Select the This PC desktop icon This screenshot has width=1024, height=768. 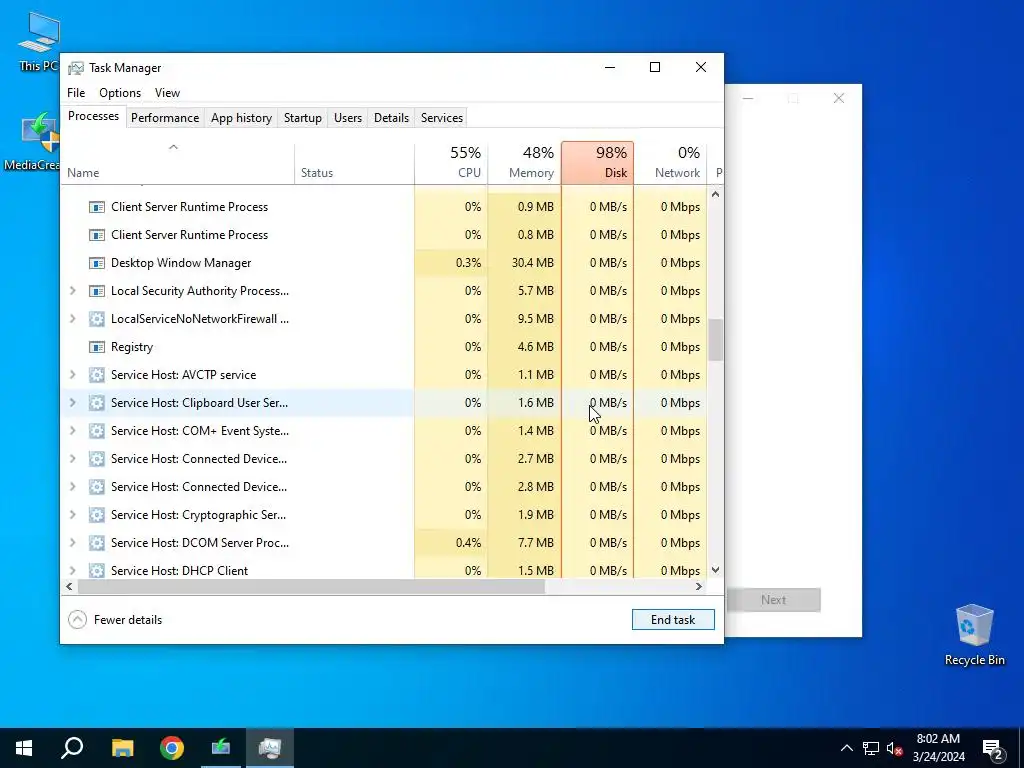[38, 42]
